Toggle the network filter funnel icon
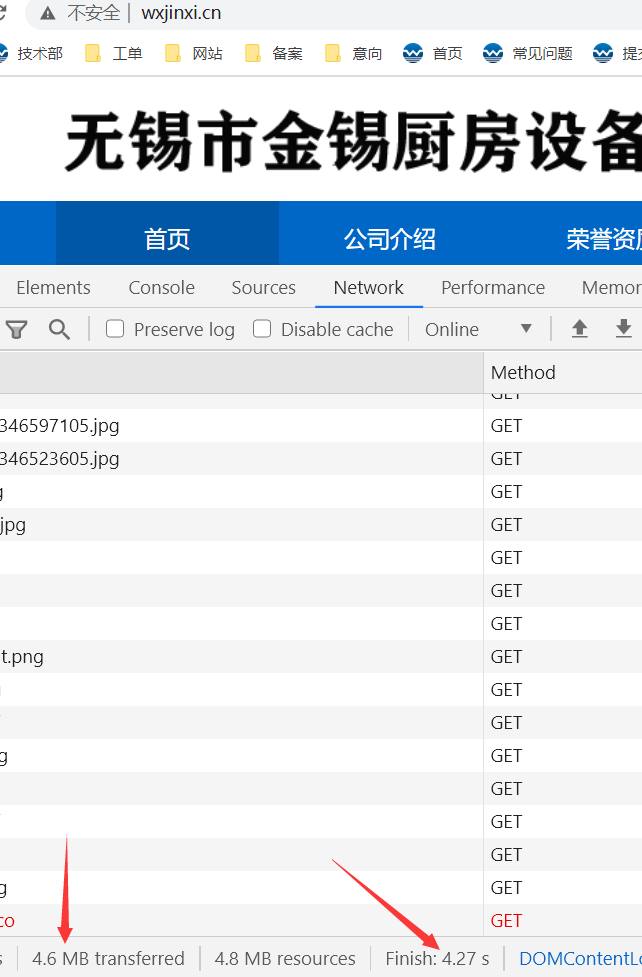Screen dimensions: 642x977 coord(17,329)
